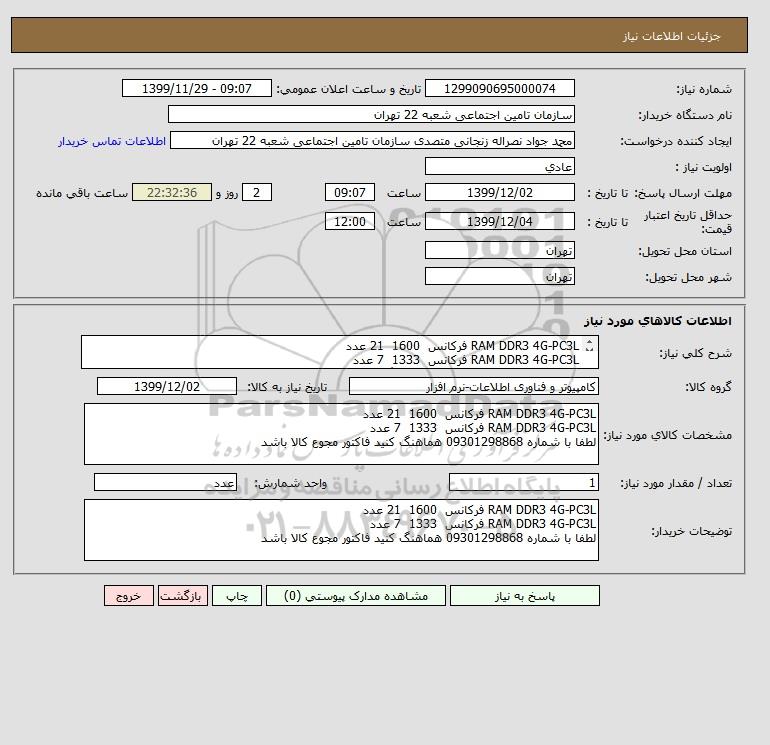The width and height of the screenshot is (770, 745).
Task: Click the countdown timer 22:32:36
Action: pos(172,193)
